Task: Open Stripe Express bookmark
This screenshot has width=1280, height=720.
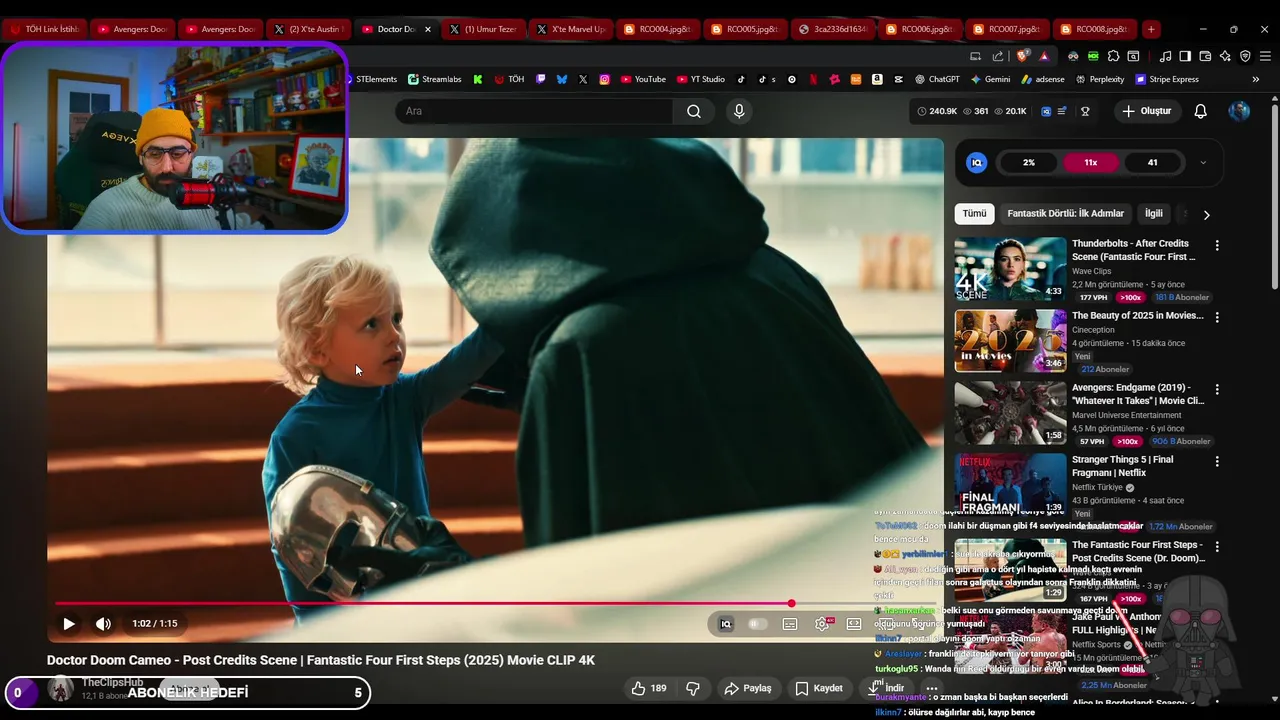Action: (x=1166, y=79)
